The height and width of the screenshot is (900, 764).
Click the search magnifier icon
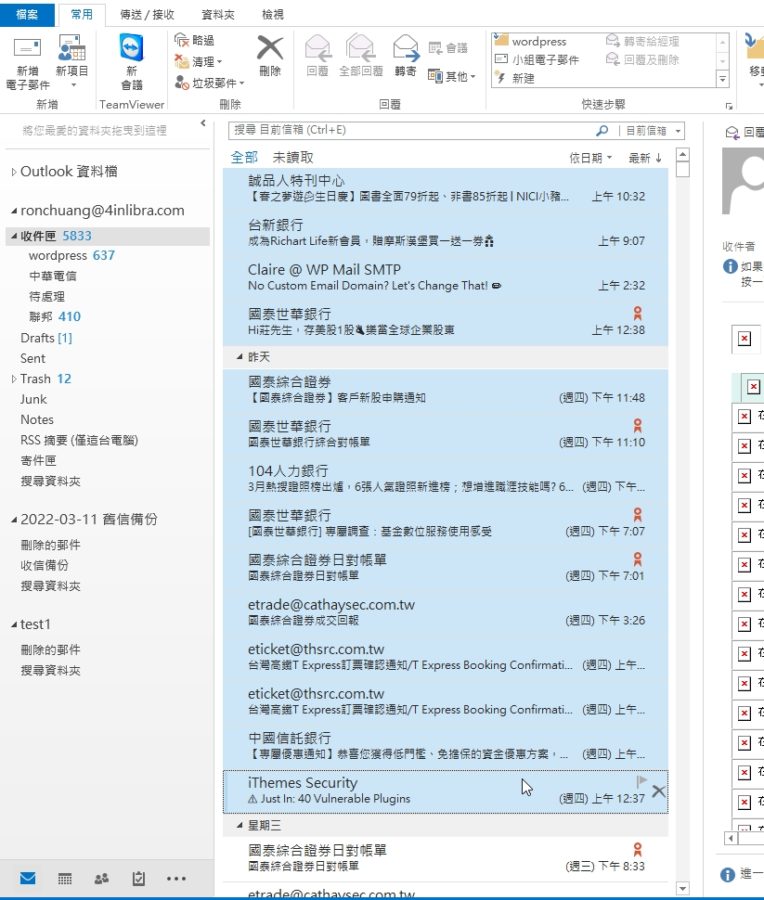[x=602, y=130]
